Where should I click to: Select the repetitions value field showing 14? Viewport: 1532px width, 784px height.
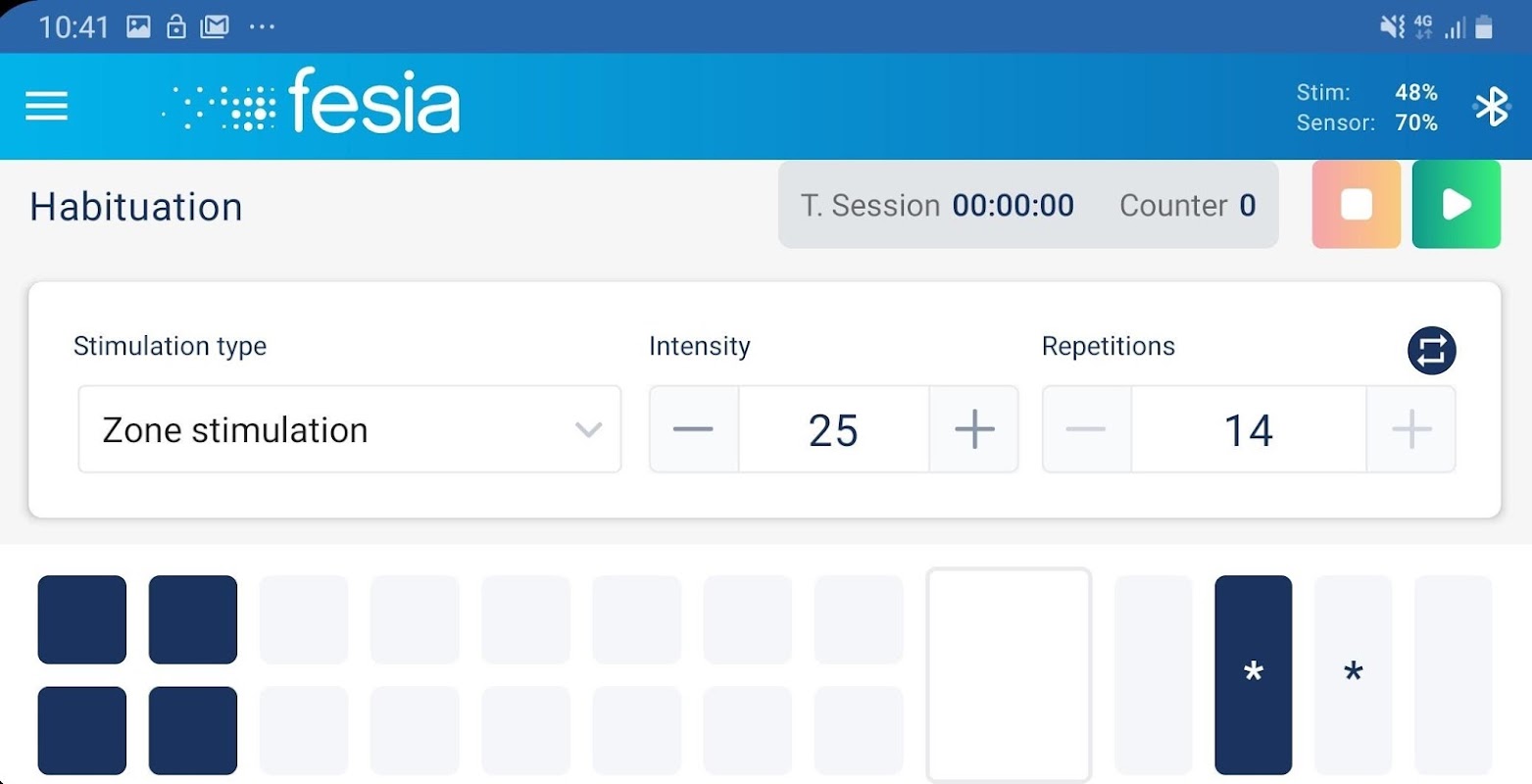1249,429
